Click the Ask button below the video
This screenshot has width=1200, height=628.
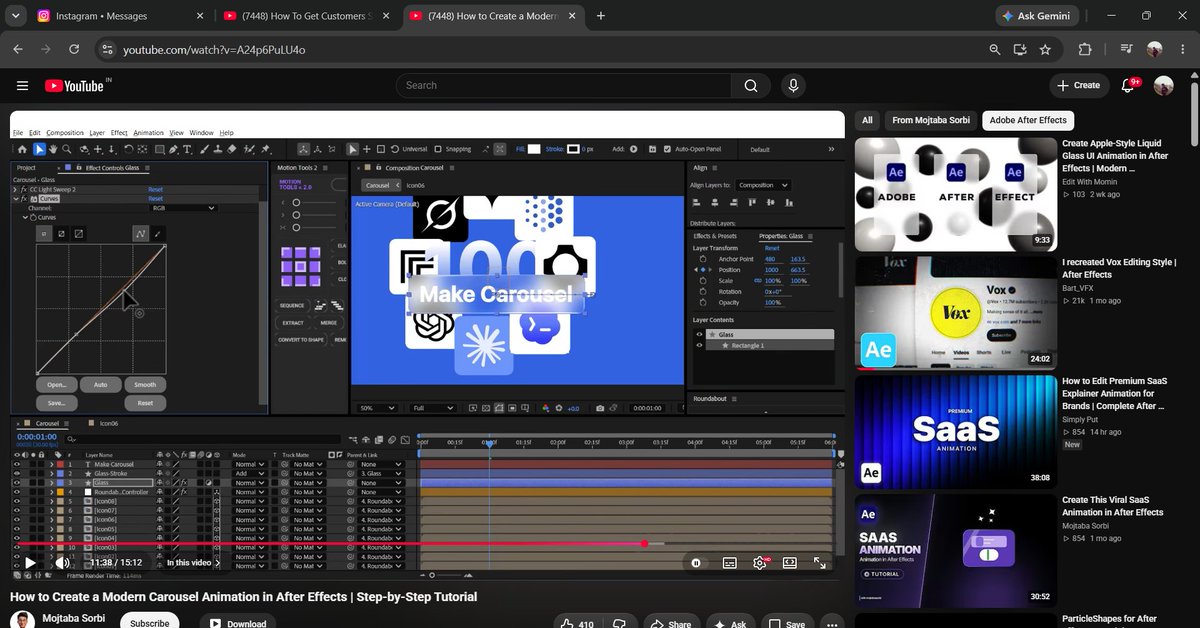[x=730, y=623]
